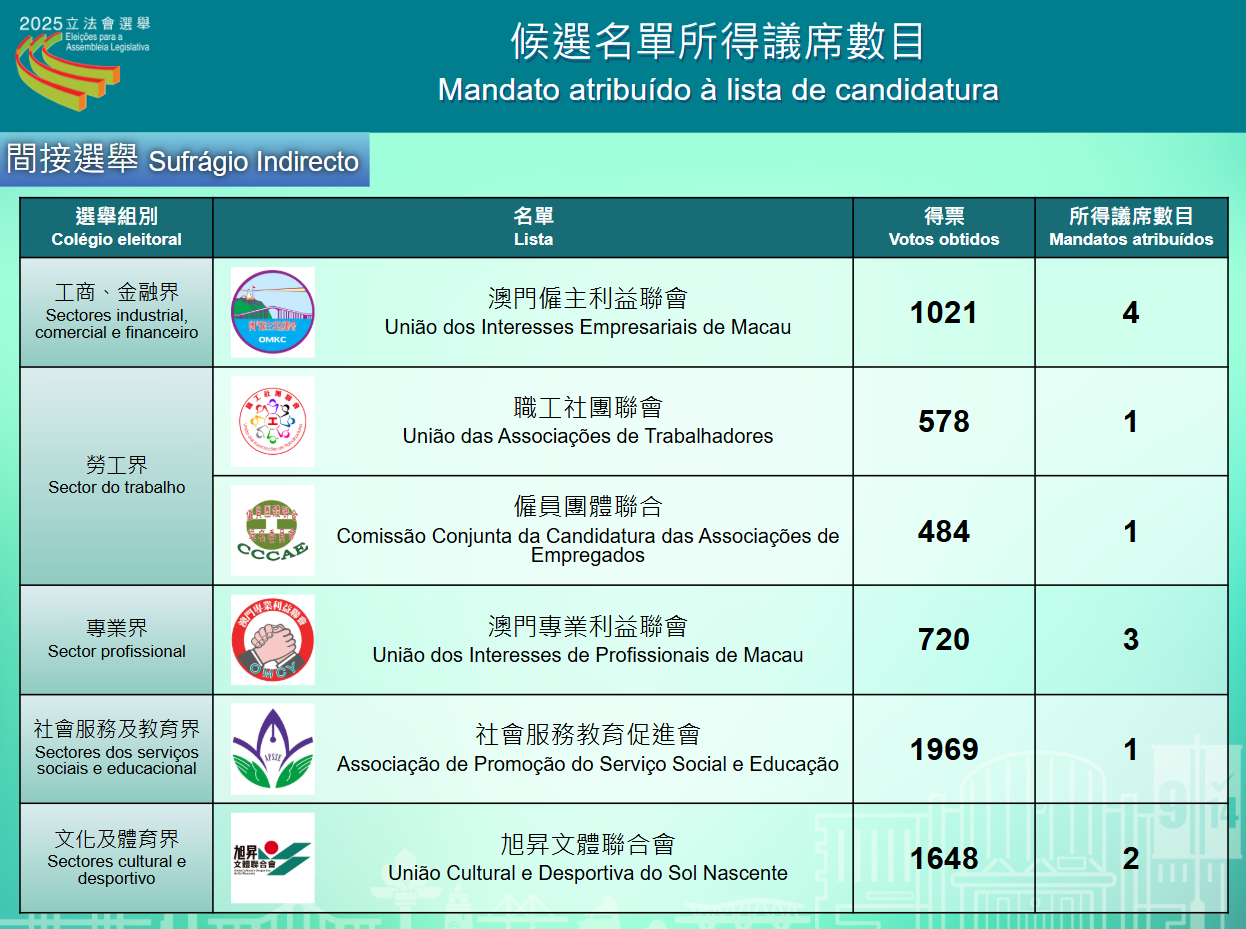
Task: Click the Votos obtidos column header
Action: [943, 227]
